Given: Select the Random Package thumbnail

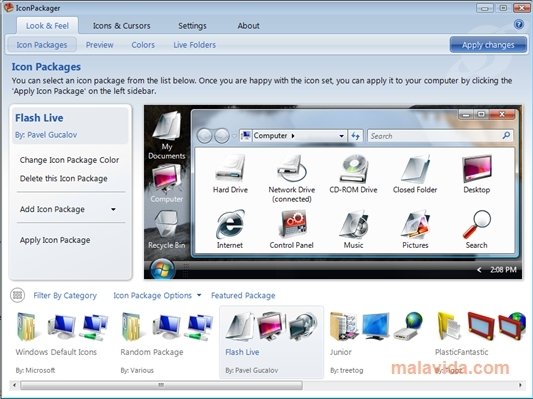Looking at the screenshot, I should pos(167,342).
